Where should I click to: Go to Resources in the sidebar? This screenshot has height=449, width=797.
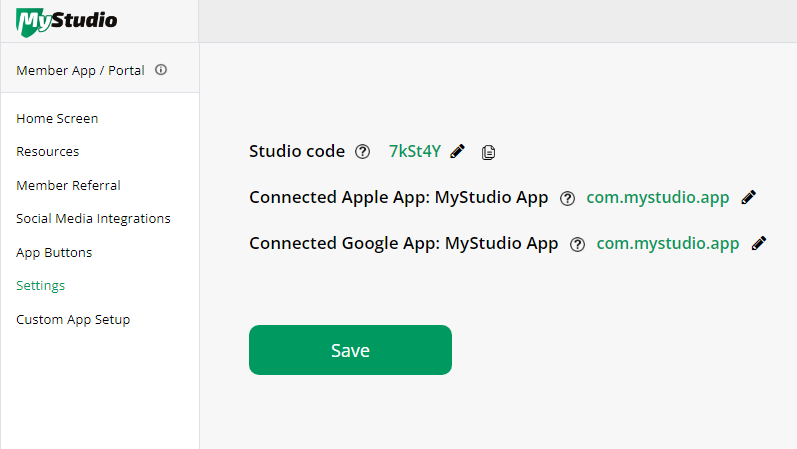48,152
